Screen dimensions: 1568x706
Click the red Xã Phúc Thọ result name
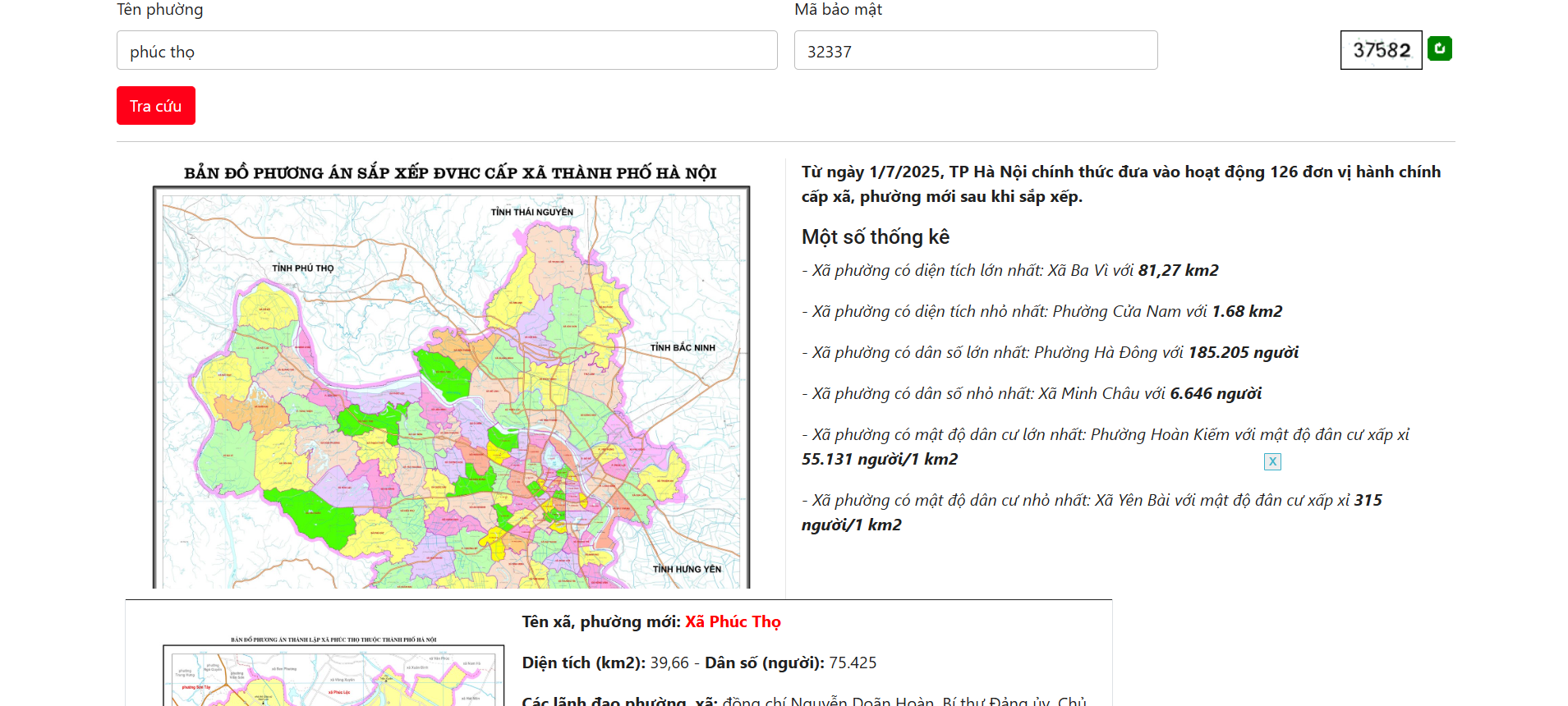(x=733, y=621)
